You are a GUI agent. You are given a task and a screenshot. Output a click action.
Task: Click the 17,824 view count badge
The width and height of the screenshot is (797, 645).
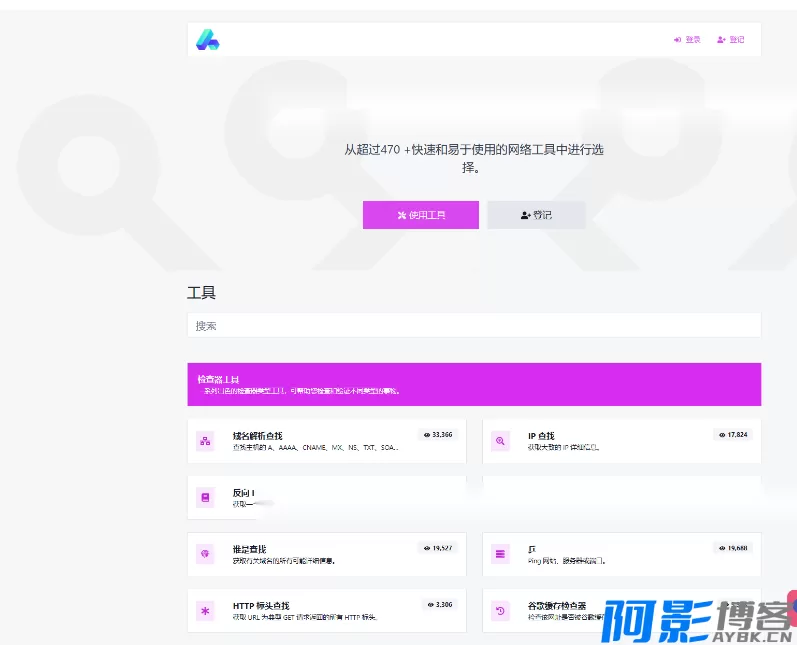click(x=733, y=435)
